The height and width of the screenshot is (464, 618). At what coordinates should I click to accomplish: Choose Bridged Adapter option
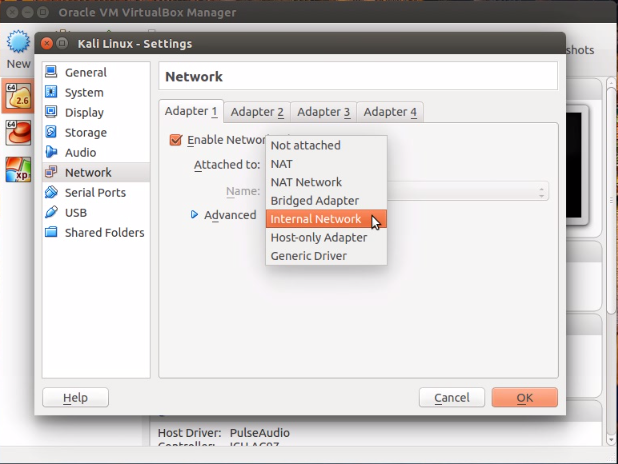point(326,201)
